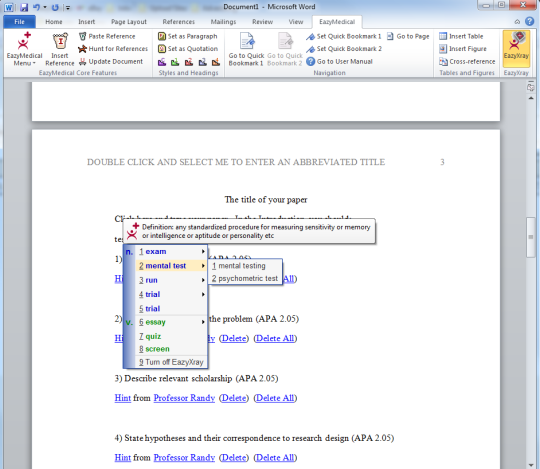This screenshot has height=469, width=540.
Task: Choose 'quiz' verb synonym
Action: click(172, 336)
